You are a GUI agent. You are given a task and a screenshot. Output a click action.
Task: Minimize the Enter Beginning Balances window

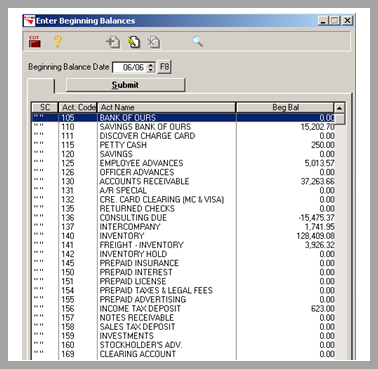(x=323, y=21)
